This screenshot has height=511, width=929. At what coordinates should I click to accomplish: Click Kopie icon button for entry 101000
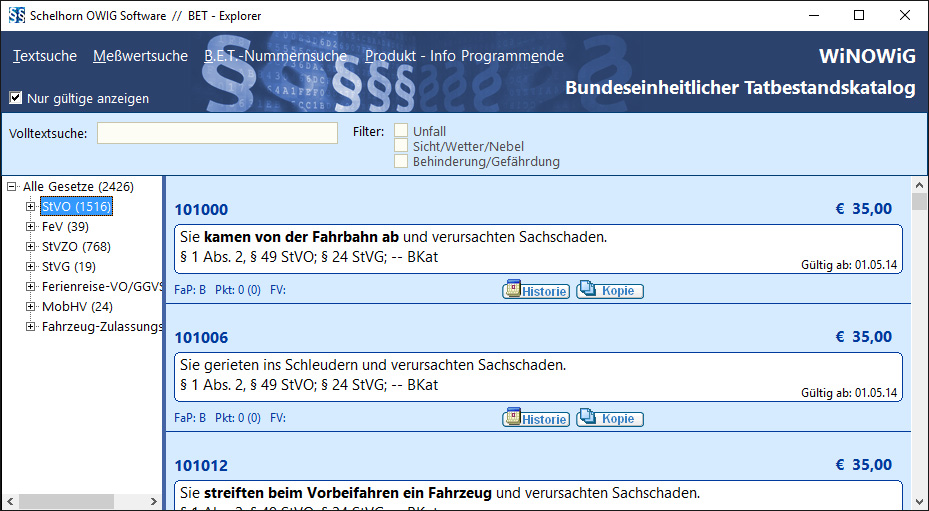[x=610, y=291]
